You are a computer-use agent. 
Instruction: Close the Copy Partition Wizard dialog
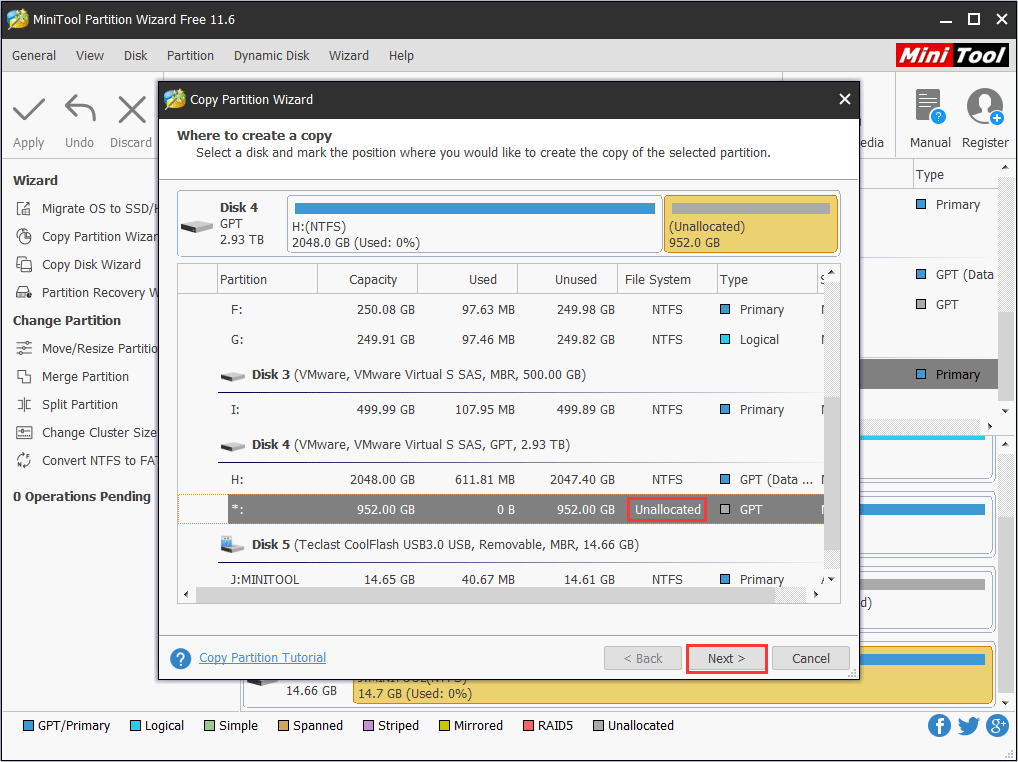point(845,99)
